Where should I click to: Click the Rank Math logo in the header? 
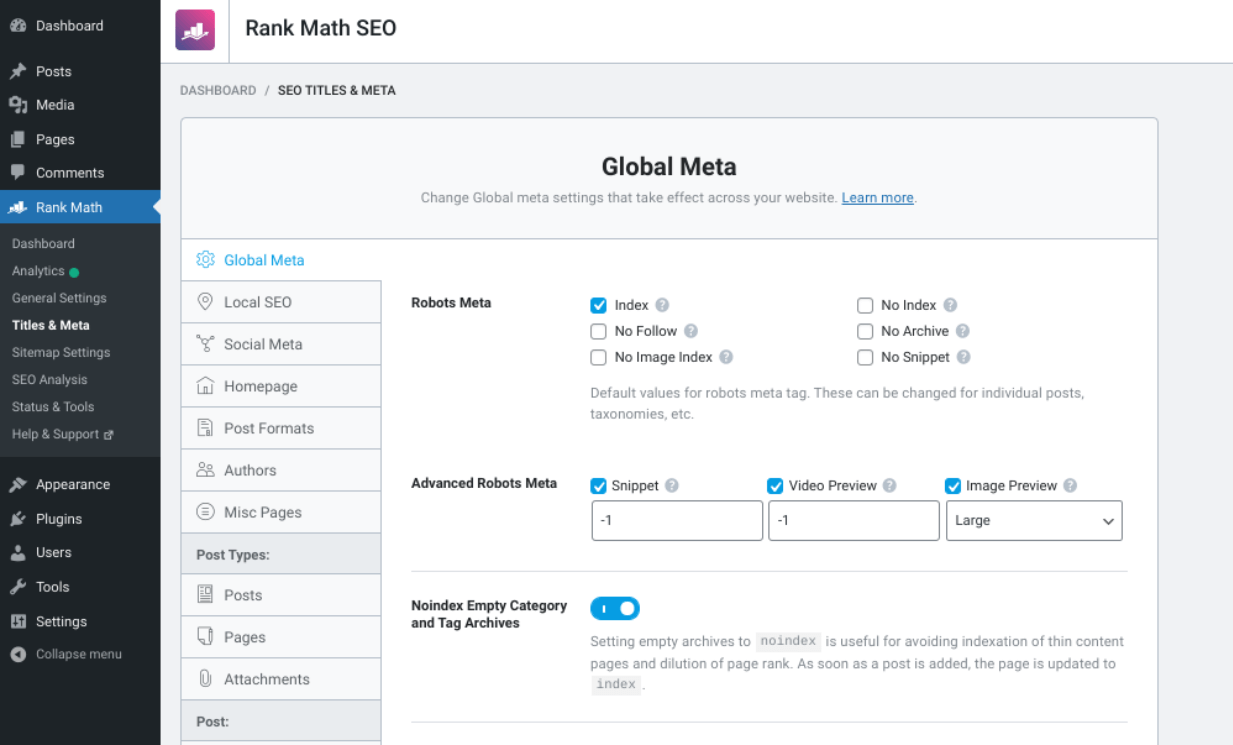[195, 29]
